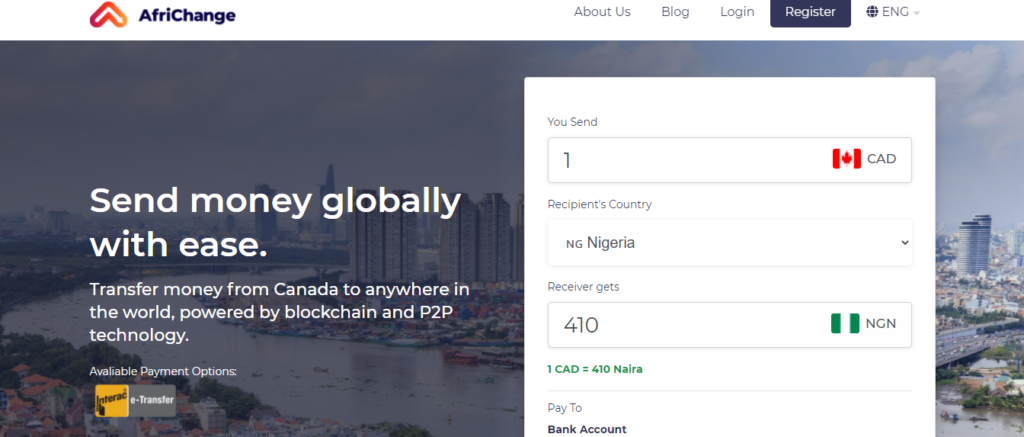Click the AfriChange brand name text

point(189,15)
